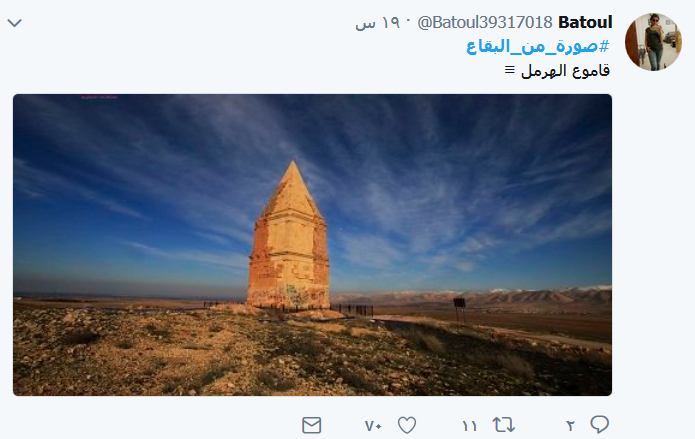Open the attached landscape photo
The image size is (695, 439).
tap(312, 245)
